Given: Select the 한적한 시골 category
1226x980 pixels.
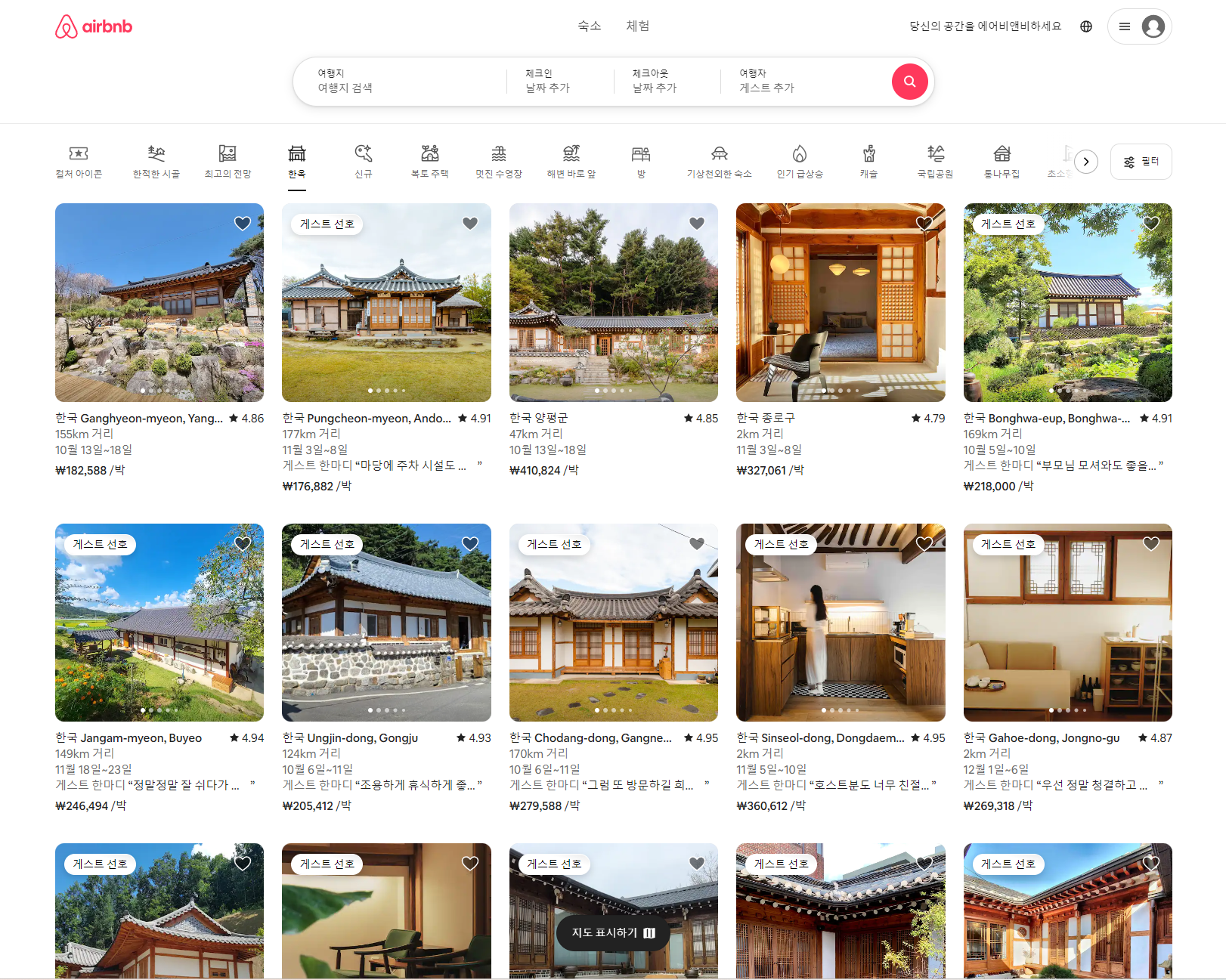Looking at the screenshot, I should click(x=156, y=162).
